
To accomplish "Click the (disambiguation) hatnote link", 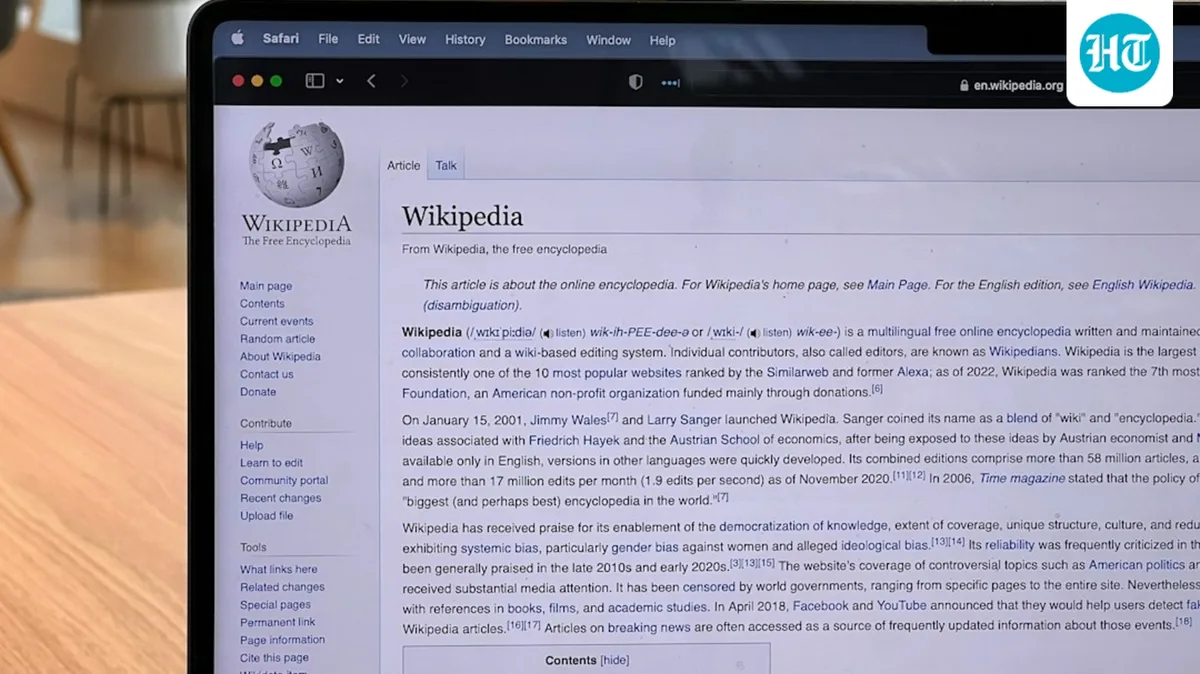I will tap(470, 306).
